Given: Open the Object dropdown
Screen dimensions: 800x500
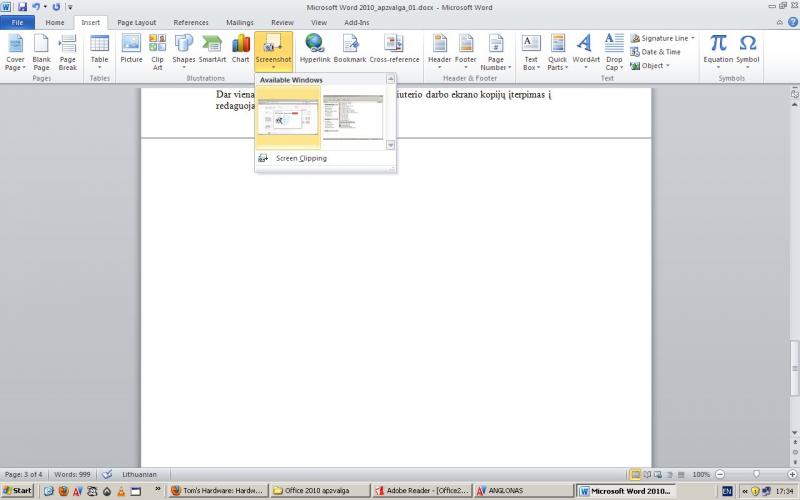Looking at the screenshot, I should [x=649, y=66].
